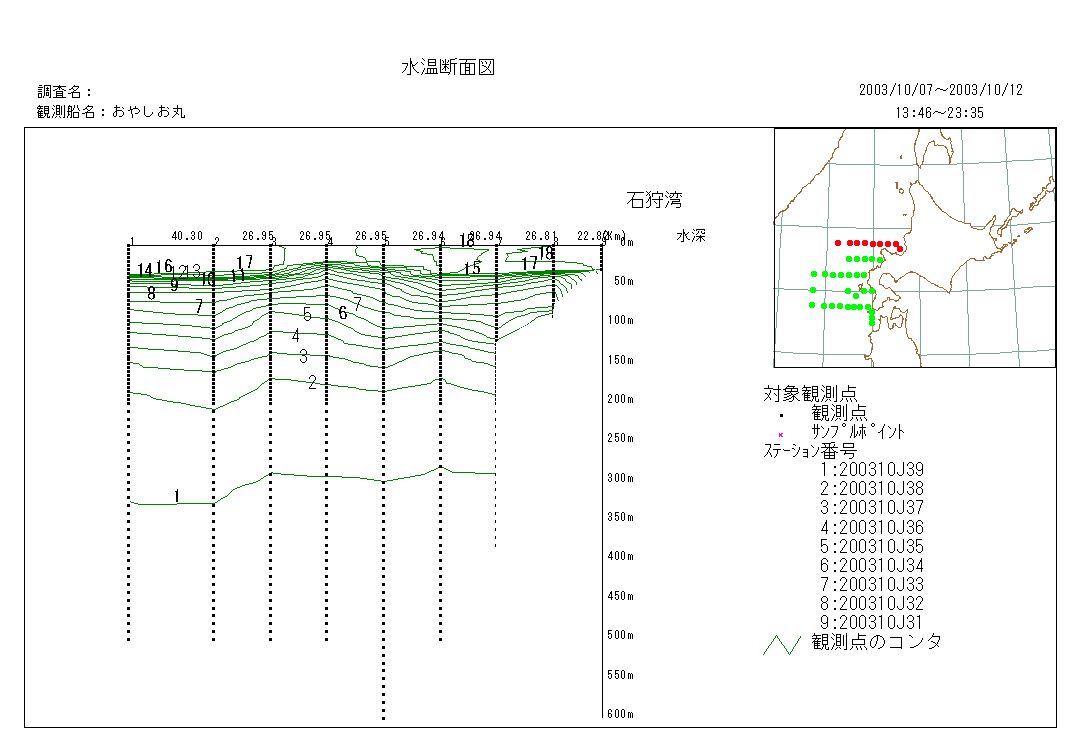Click the 石狩湾 section label

(654, 200)
